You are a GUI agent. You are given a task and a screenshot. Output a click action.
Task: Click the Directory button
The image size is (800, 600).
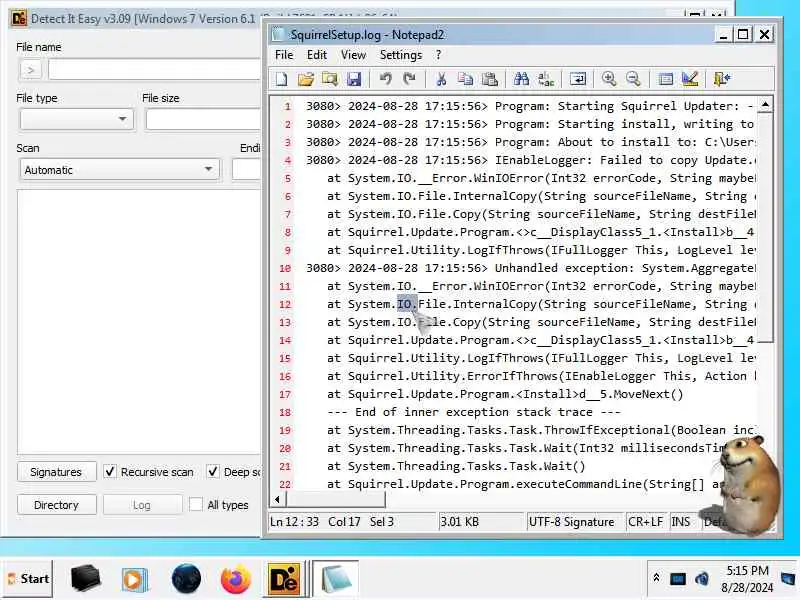pos(56,505)
